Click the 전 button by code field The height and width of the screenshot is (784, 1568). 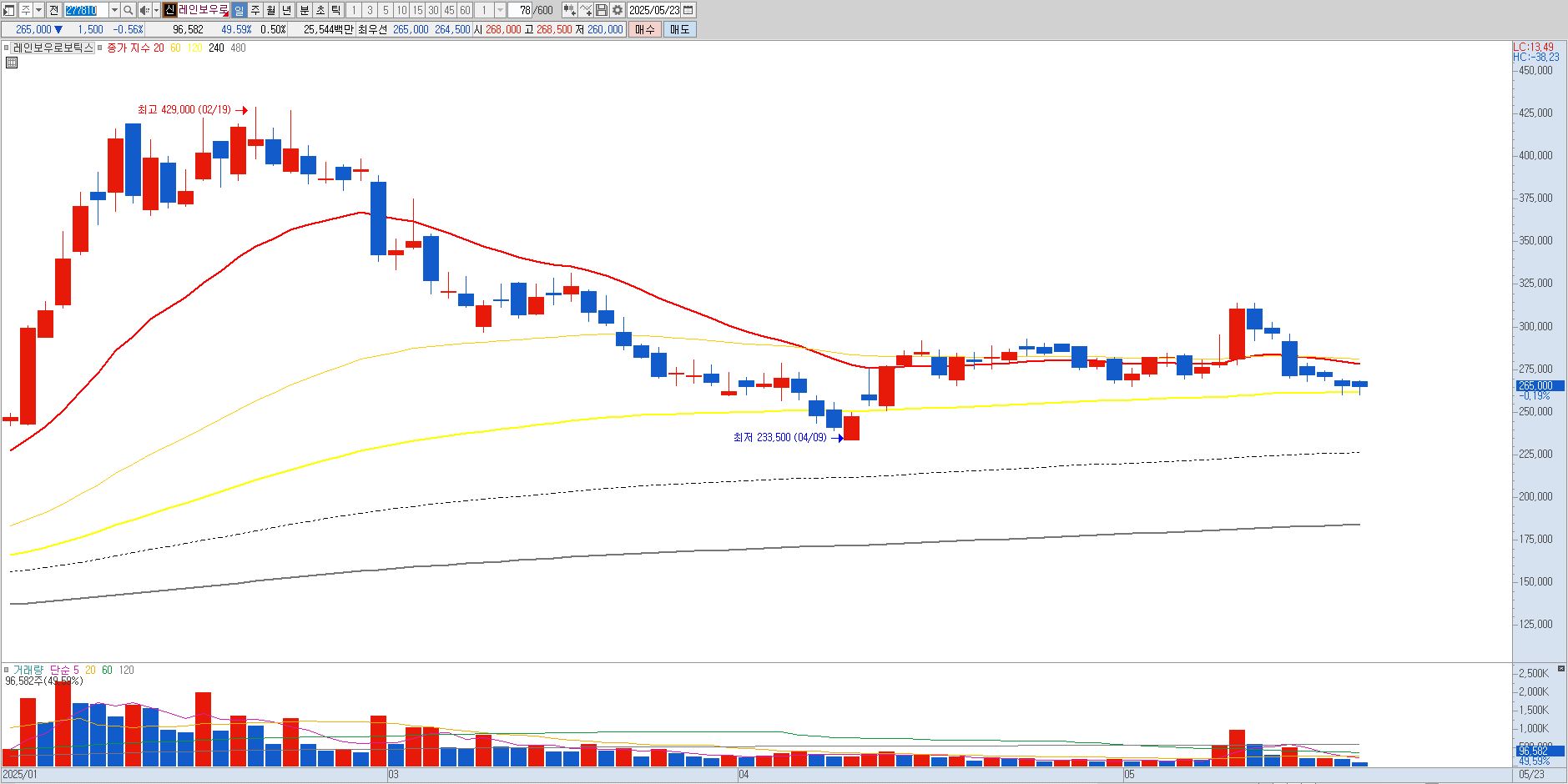[53, 10]
